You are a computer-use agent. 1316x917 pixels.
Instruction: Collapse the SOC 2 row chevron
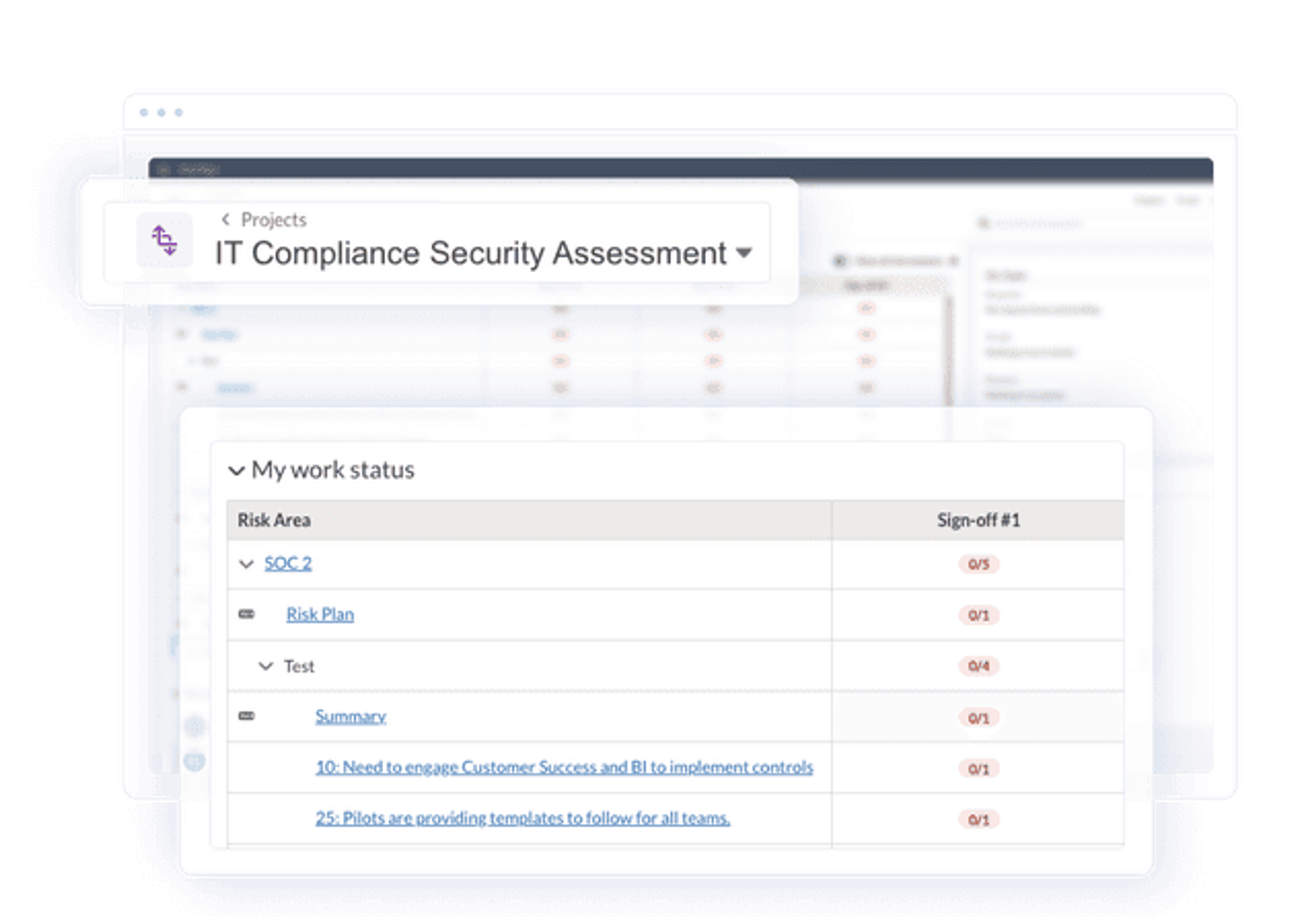(246, 564)
